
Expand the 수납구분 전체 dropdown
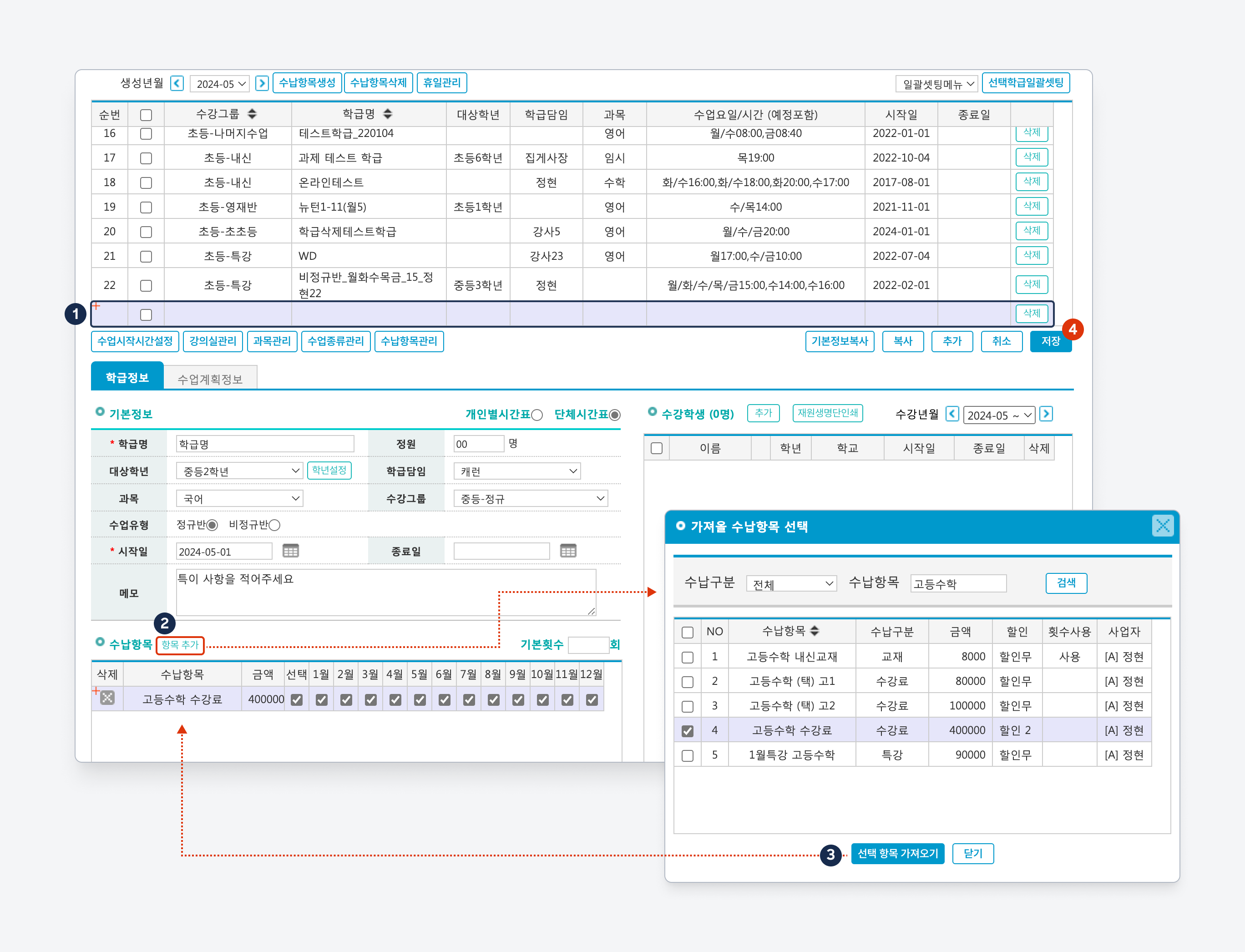791,584
